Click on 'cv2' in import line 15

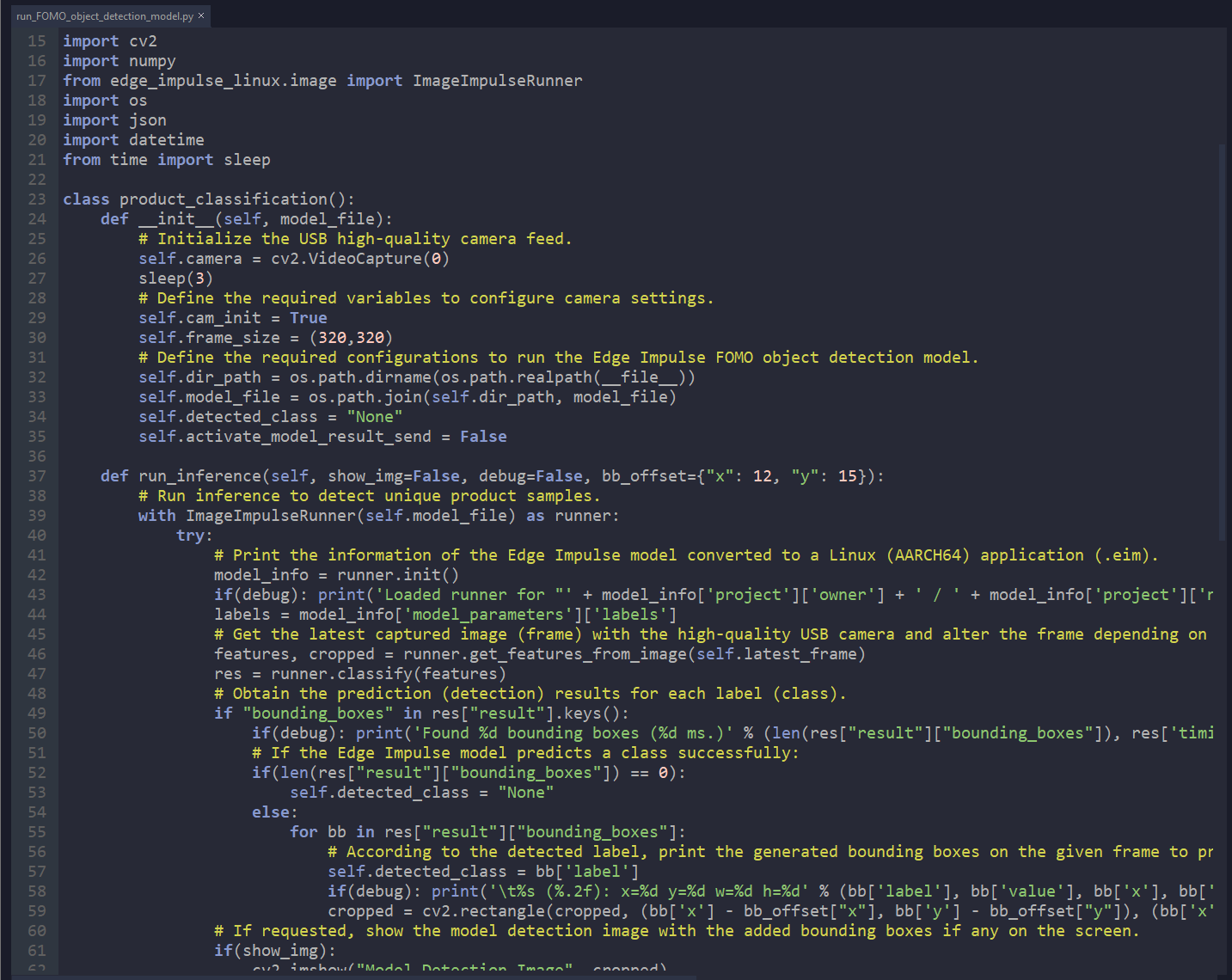pyautogui.click(x=143, y=41)
